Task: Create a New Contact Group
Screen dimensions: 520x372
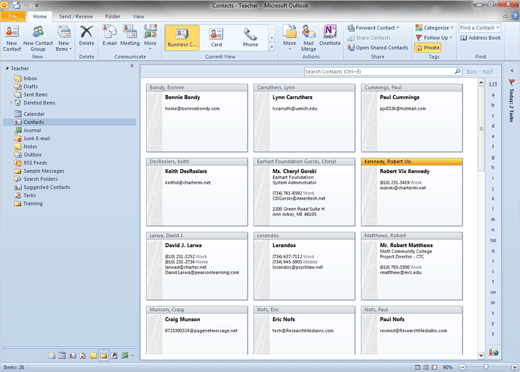Action: [38, 38]
